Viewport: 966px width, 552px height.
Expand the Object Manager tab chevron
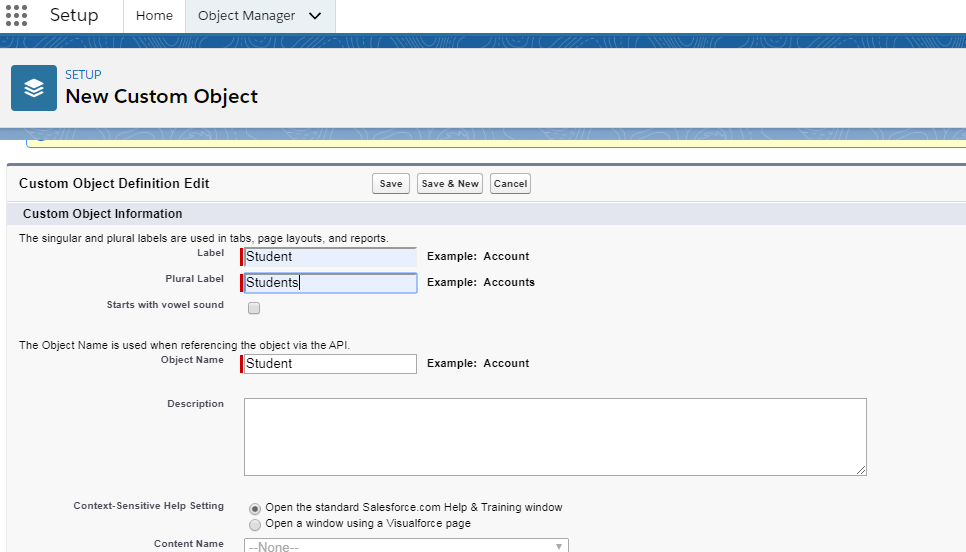coord(316,16)
